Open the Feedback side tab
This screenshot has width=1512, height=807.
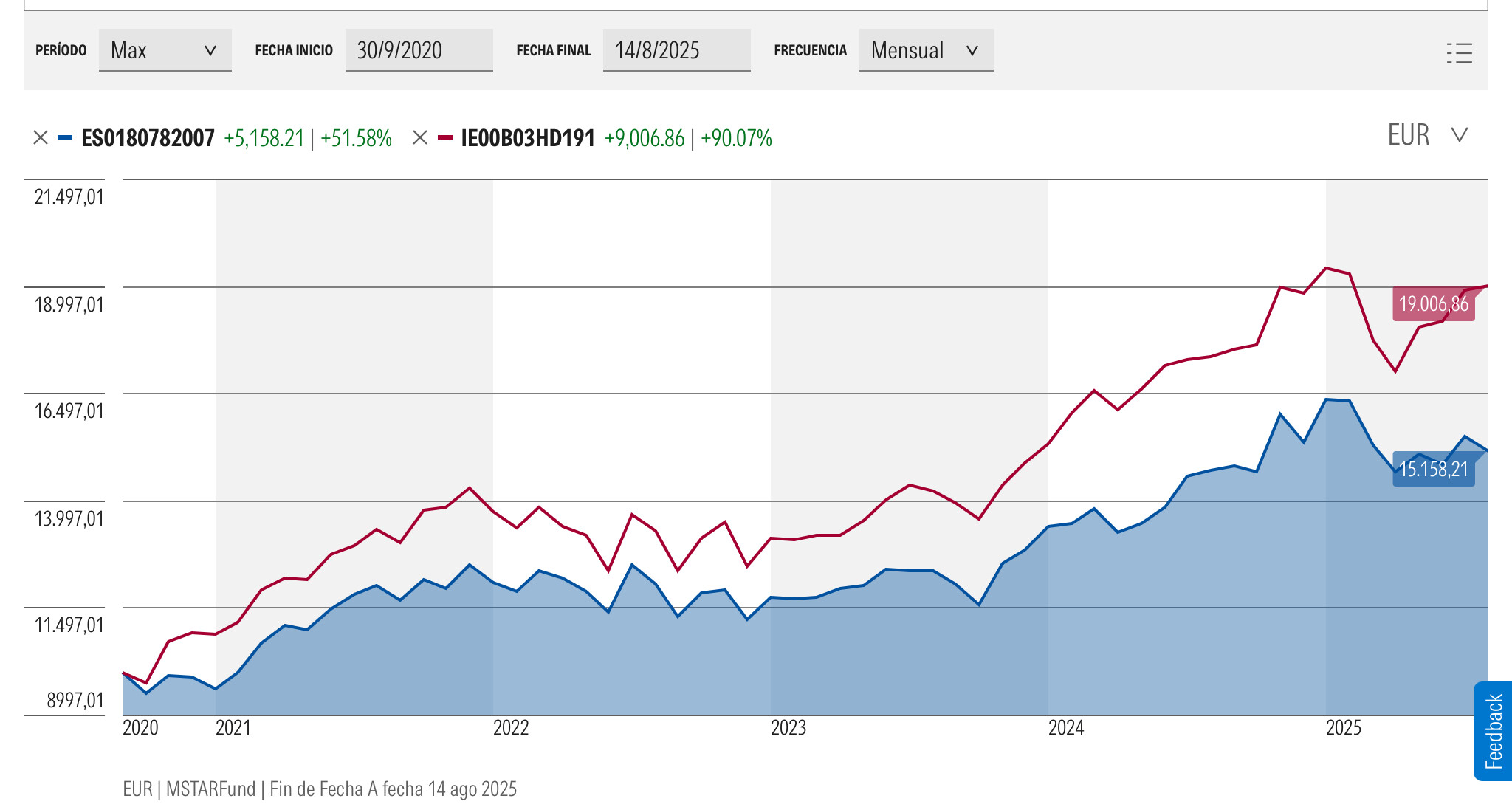point(1493,731)
